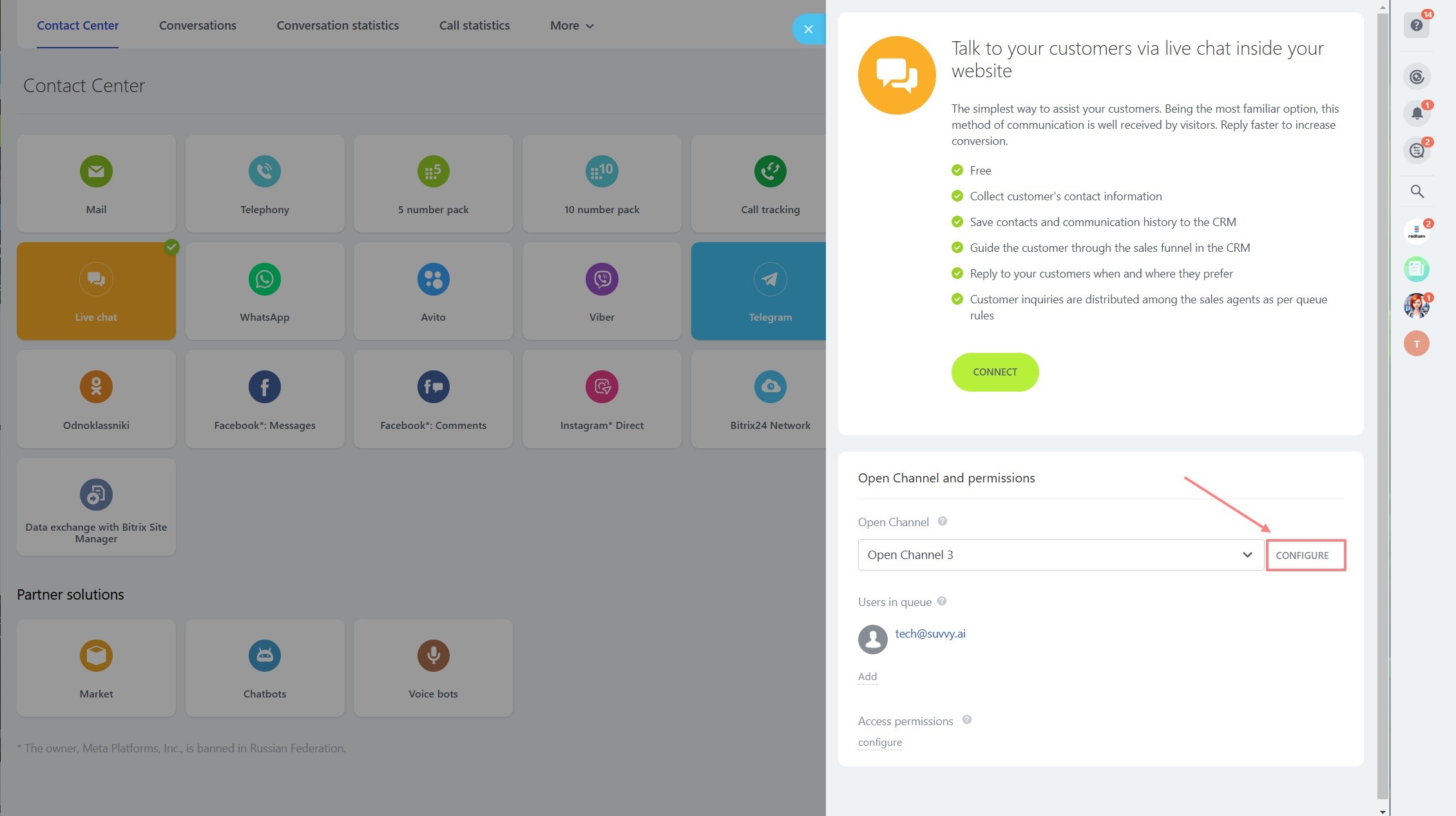Open the Call statistics tab
Image resolution: width=1456 pixels, height=816 pixels.
tap(474, 26)
